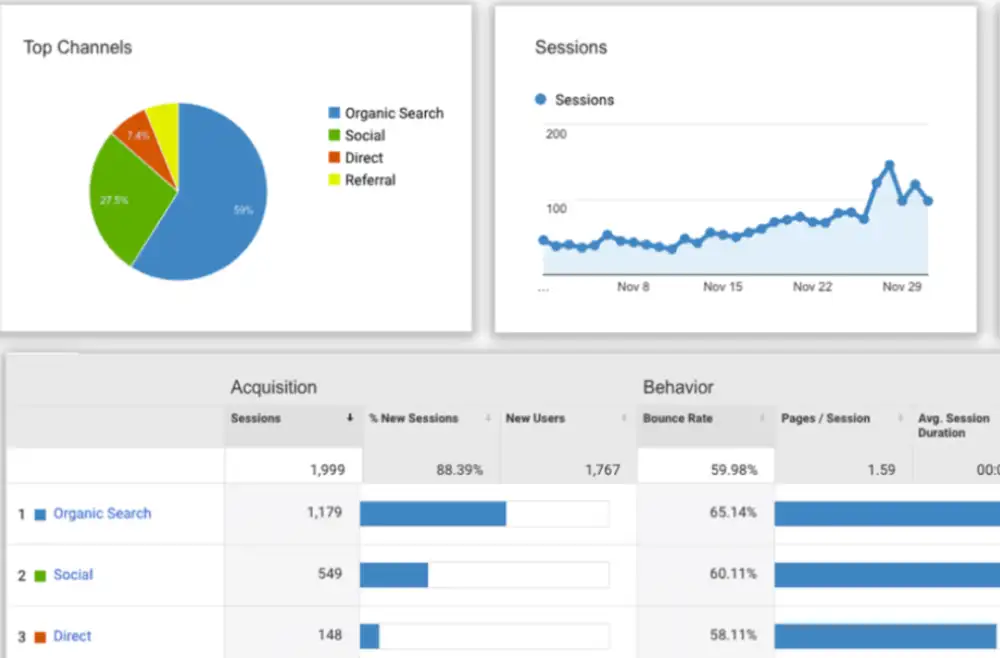This screenshot has height=658, width=1000.
Task: Open the Organic Search channel link
Action: pos(102,513)
